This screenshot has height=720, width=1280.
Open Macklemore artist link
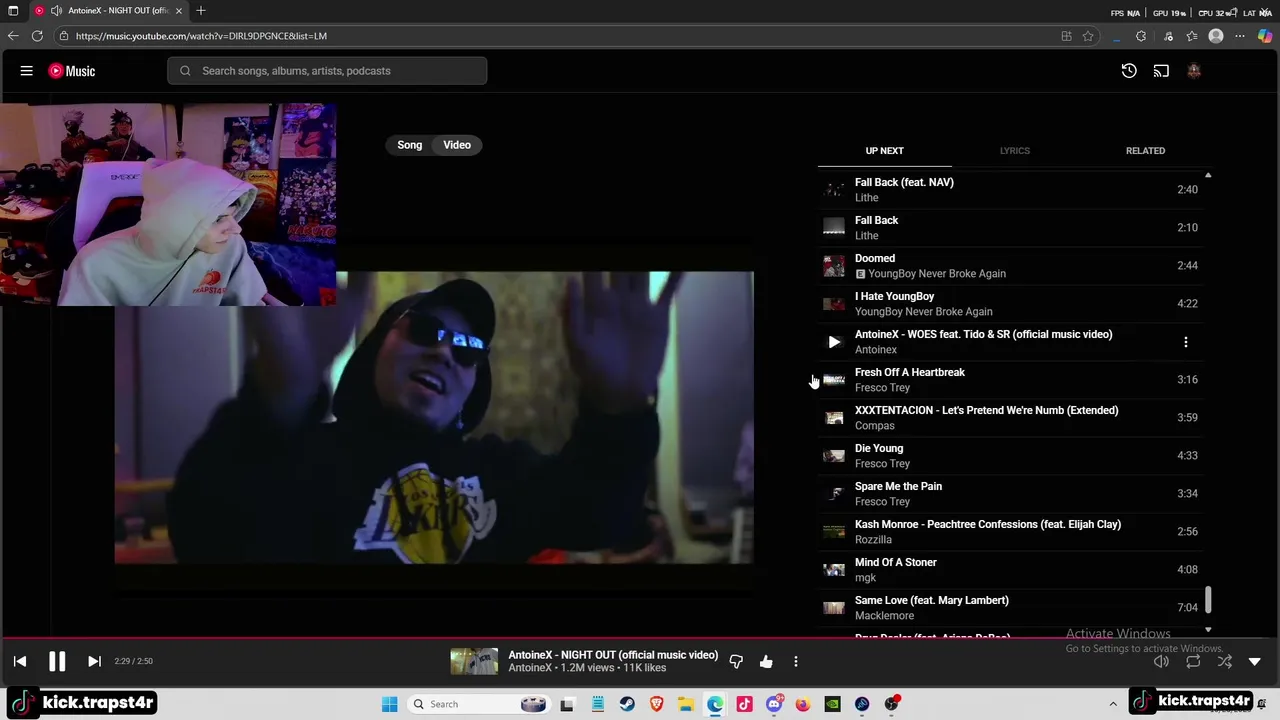pyautogui.click(x=884, y=616)
